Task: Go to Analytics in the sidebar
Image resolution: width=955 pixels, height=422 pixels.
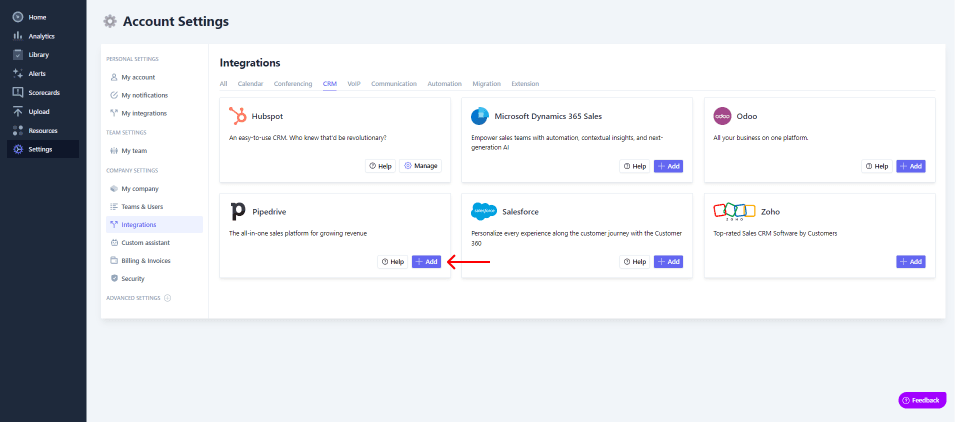Action: click(x=43, y=36)
